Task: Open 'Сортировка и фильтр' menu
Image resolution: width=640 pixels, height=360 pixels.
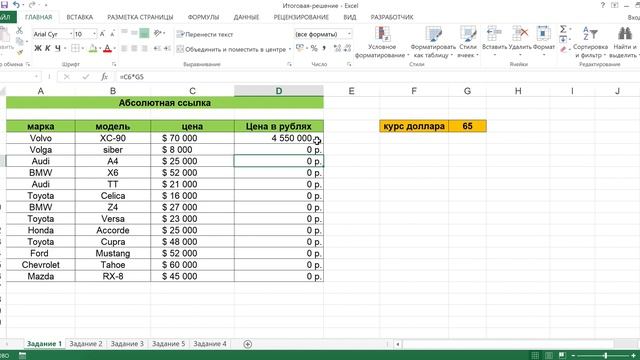Action: 590,42
